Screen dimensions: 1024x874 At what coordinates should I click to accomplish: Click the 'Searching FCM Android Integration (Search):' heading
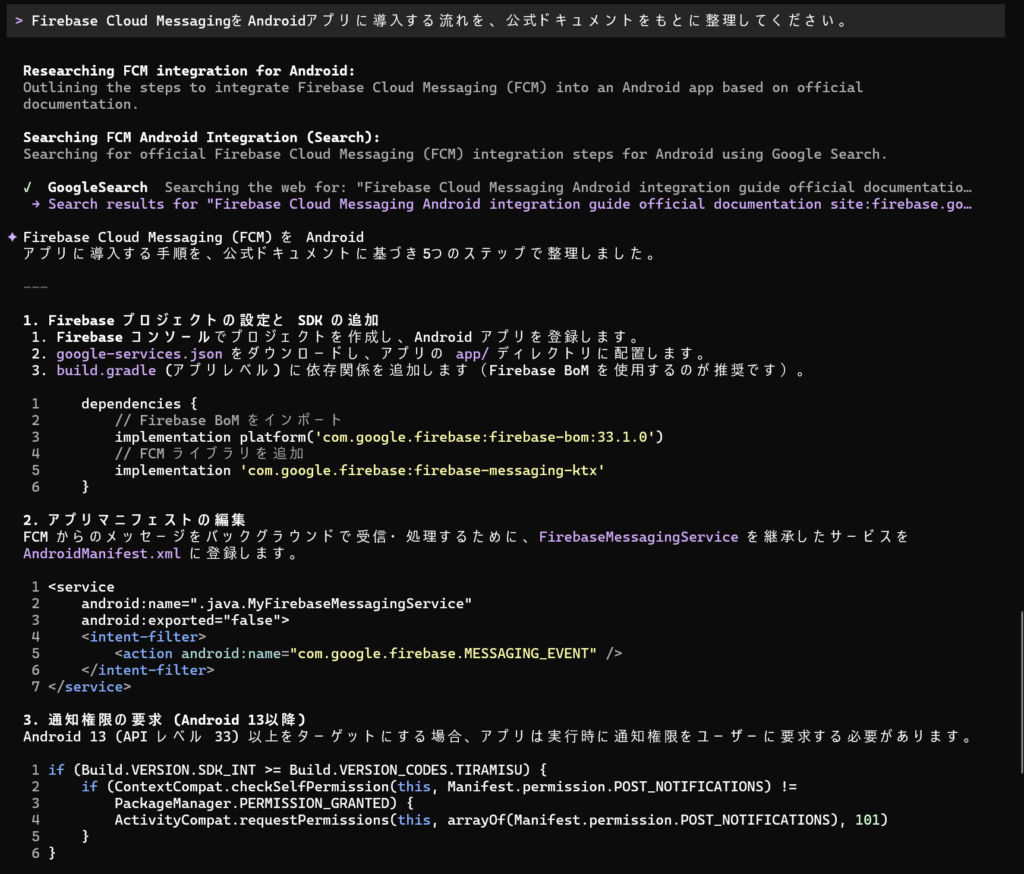point(201,137)
